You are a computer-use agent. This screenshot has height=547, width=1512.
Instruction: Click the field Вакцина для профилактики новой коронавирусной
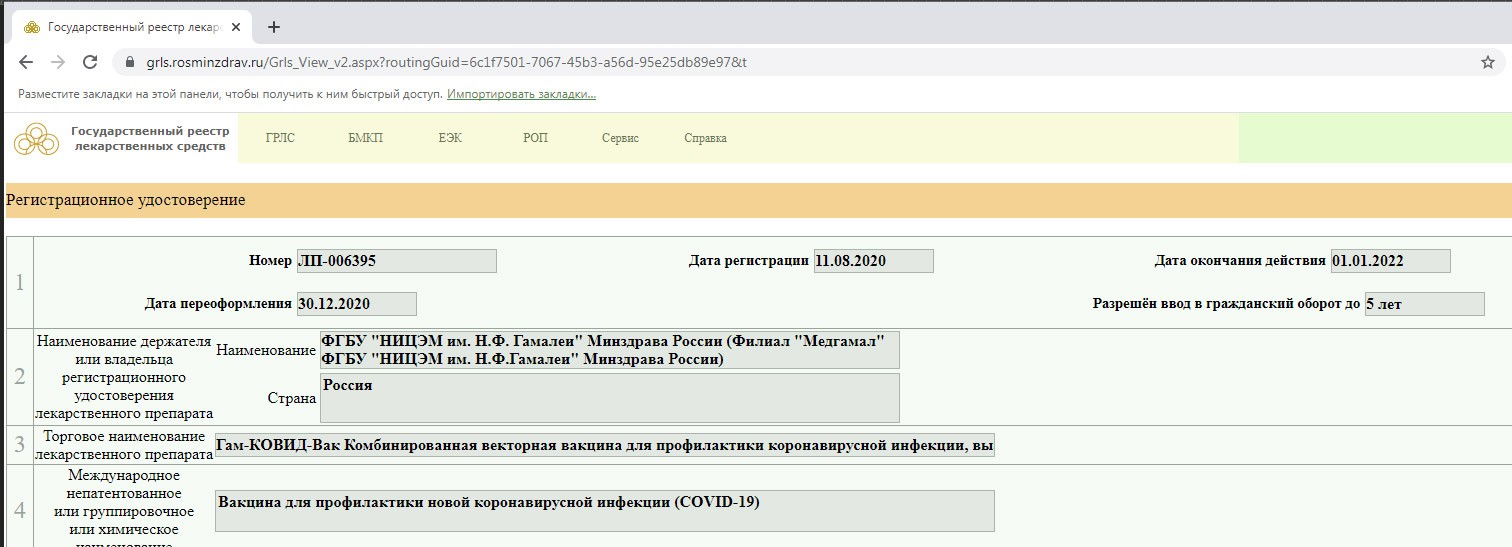pyautogui.click(x=605, y=511)
